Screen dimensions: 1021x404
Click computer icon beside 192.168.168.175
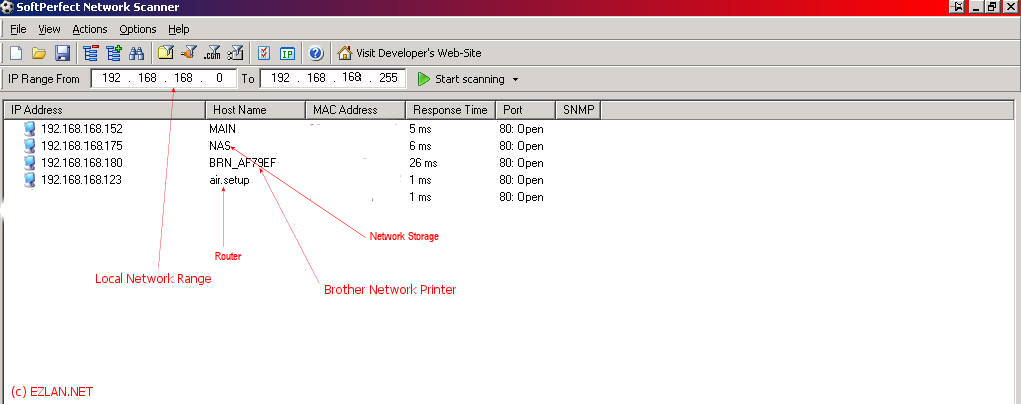29,146
